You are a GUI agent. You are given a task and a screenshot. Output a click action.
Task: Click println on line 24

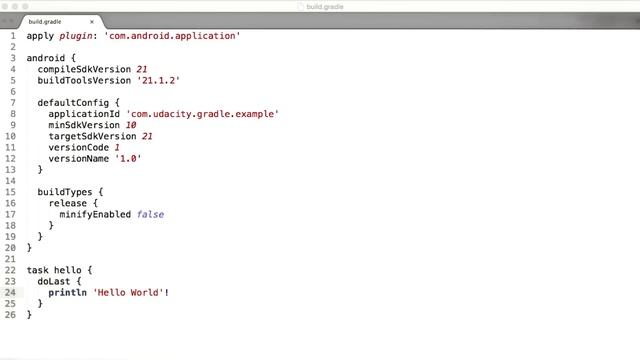67,293
